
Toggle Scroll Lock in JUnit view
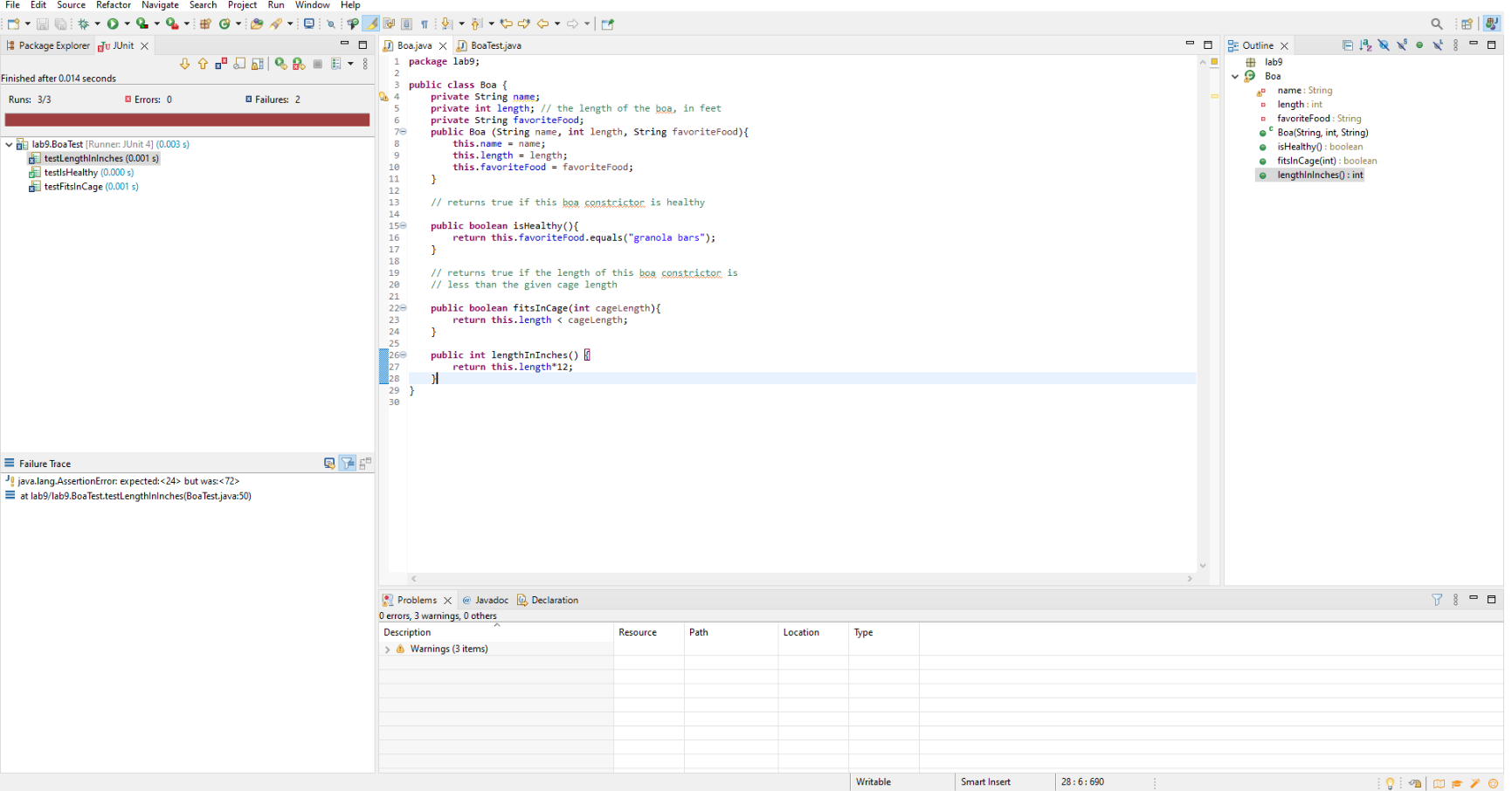[258, 64]
